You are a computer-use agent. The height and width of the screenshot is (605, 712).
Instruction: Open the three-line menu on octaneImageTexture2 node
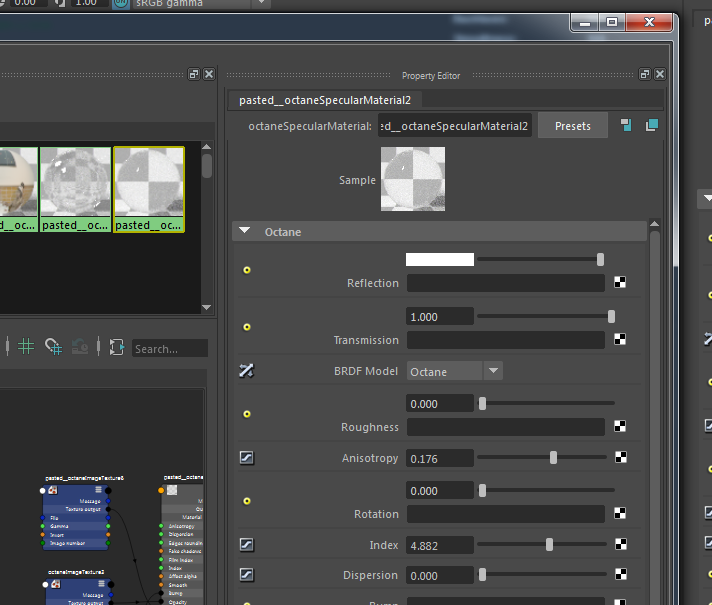click(x=101, y=584)
